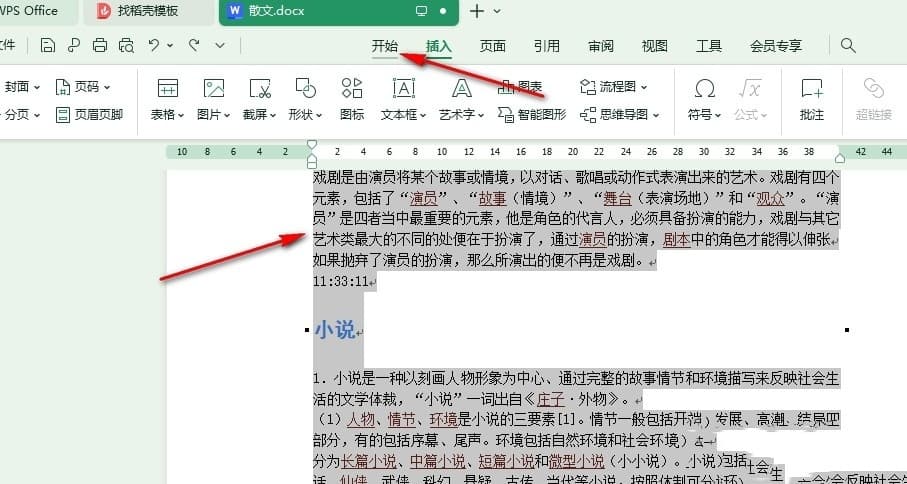The width and height of the screenshot is (907, 484).
Task: Click the 故事 hyperlink
Action: 492,199
